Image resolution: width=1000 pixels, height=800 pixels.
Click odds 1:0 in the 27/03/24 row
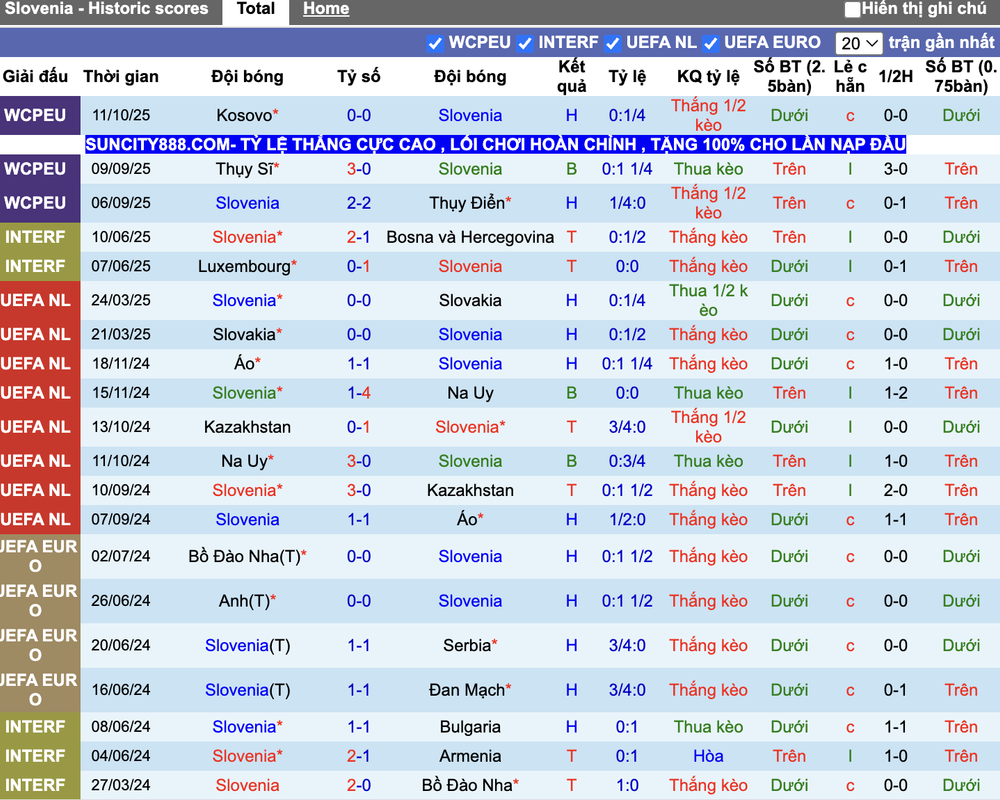coord(627,785)
